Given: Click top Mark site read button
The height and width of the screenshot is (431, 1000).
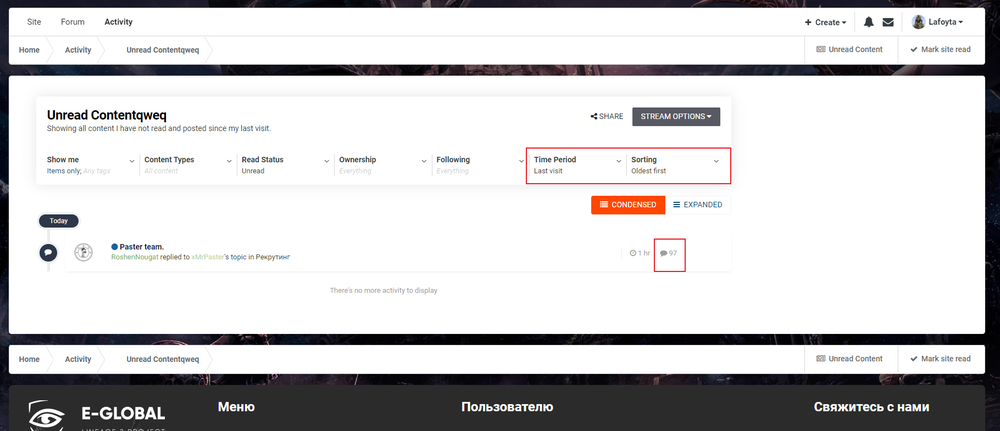Looking at the screenshot, I should point(939,49).
